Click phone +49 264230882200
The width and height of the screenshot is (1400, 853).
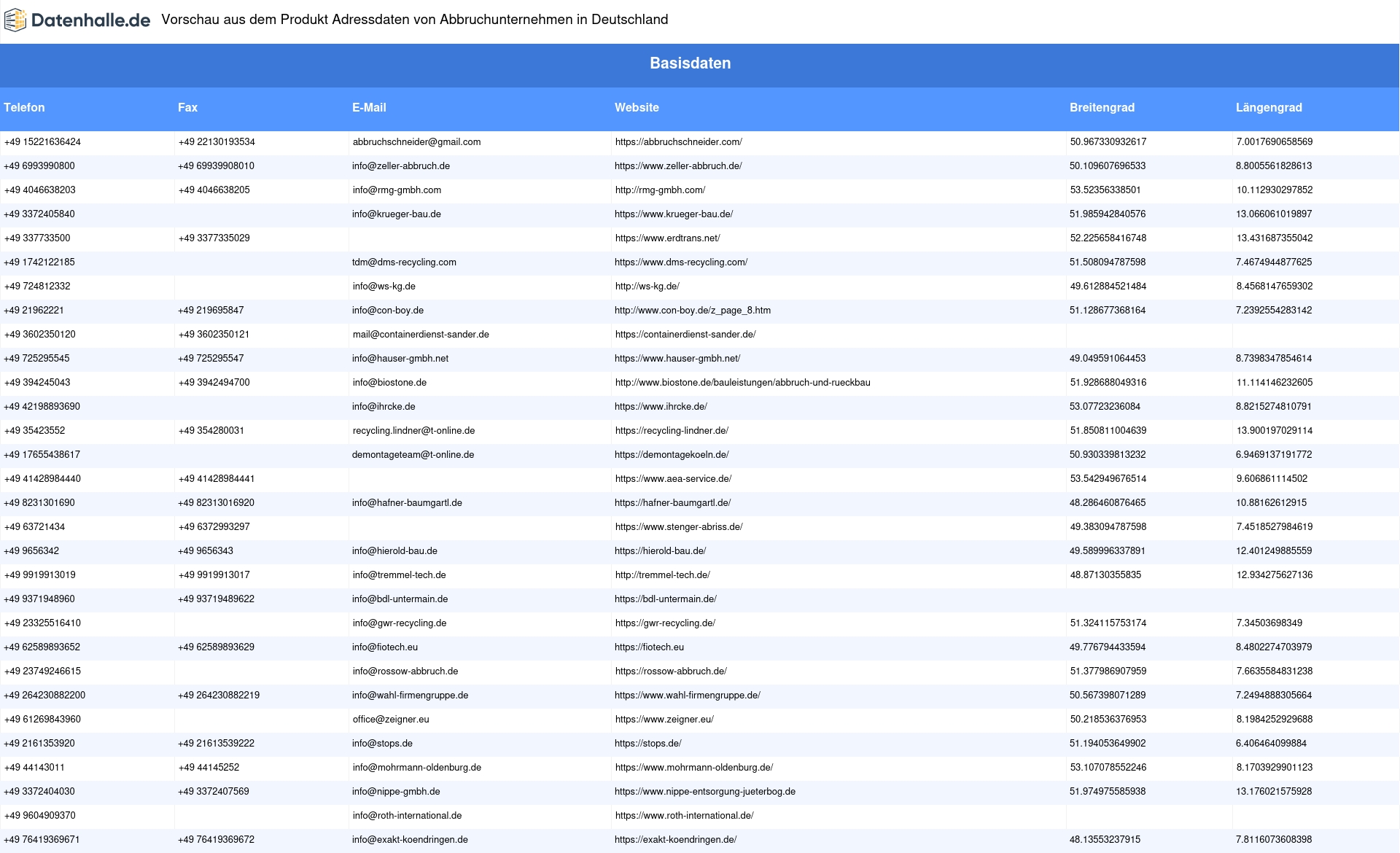pos(44,696)
